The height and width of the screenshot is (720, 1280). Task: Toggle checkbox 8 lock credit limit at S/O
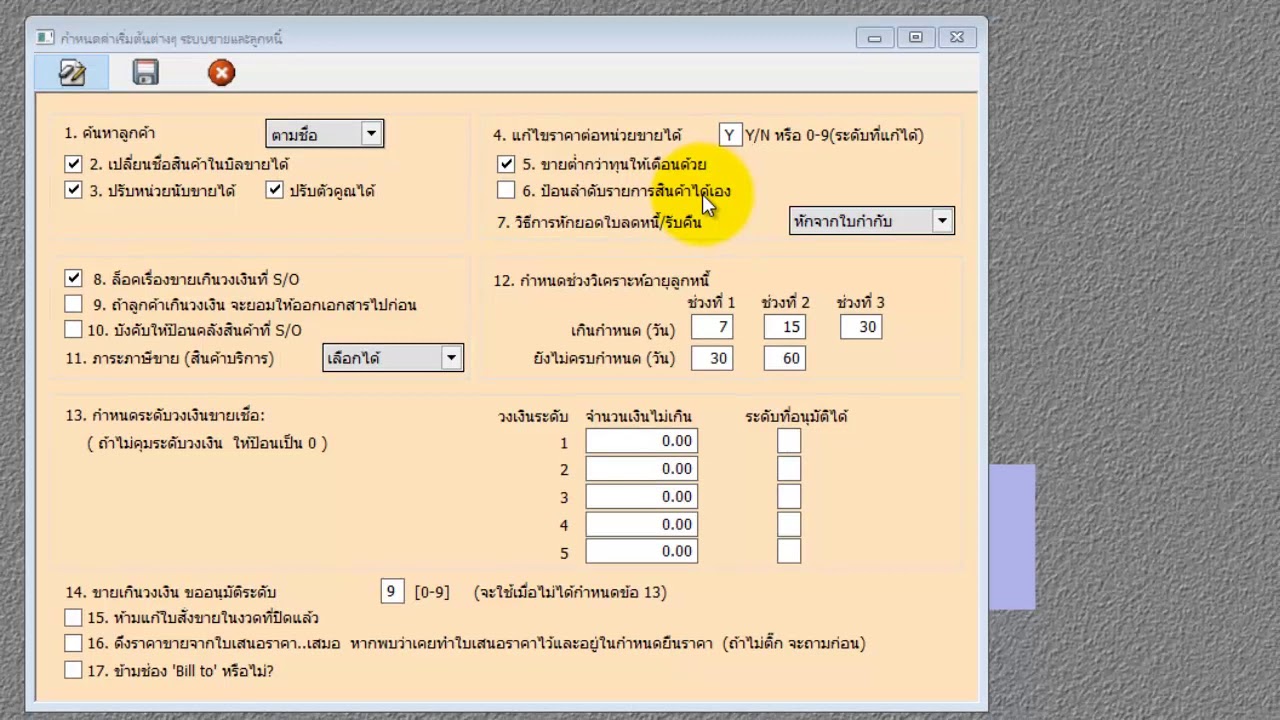click(73, 278)
